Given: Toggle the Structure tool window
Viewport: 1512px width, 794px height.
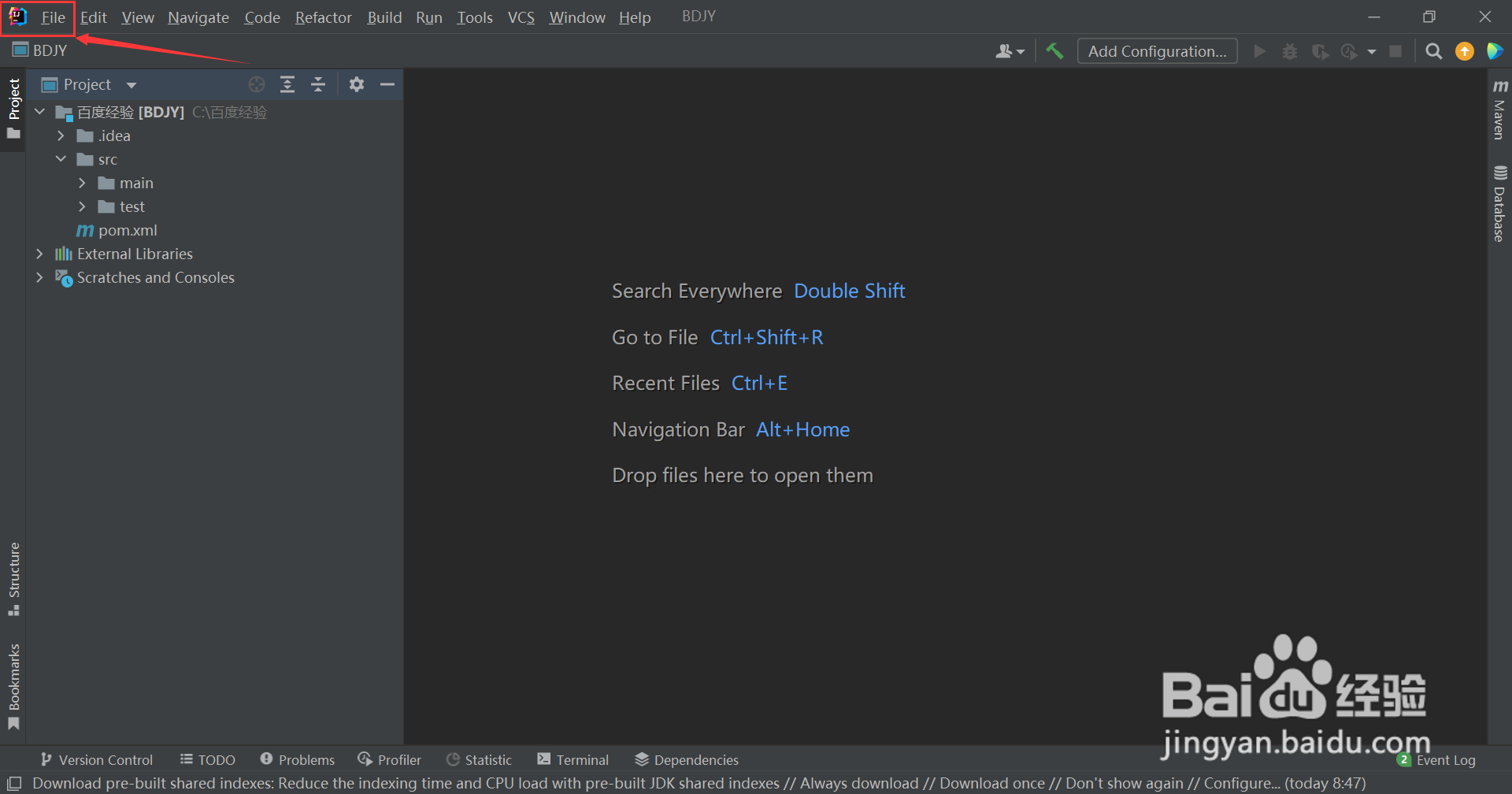Looking at the screenshot, I should coord(13,579).
